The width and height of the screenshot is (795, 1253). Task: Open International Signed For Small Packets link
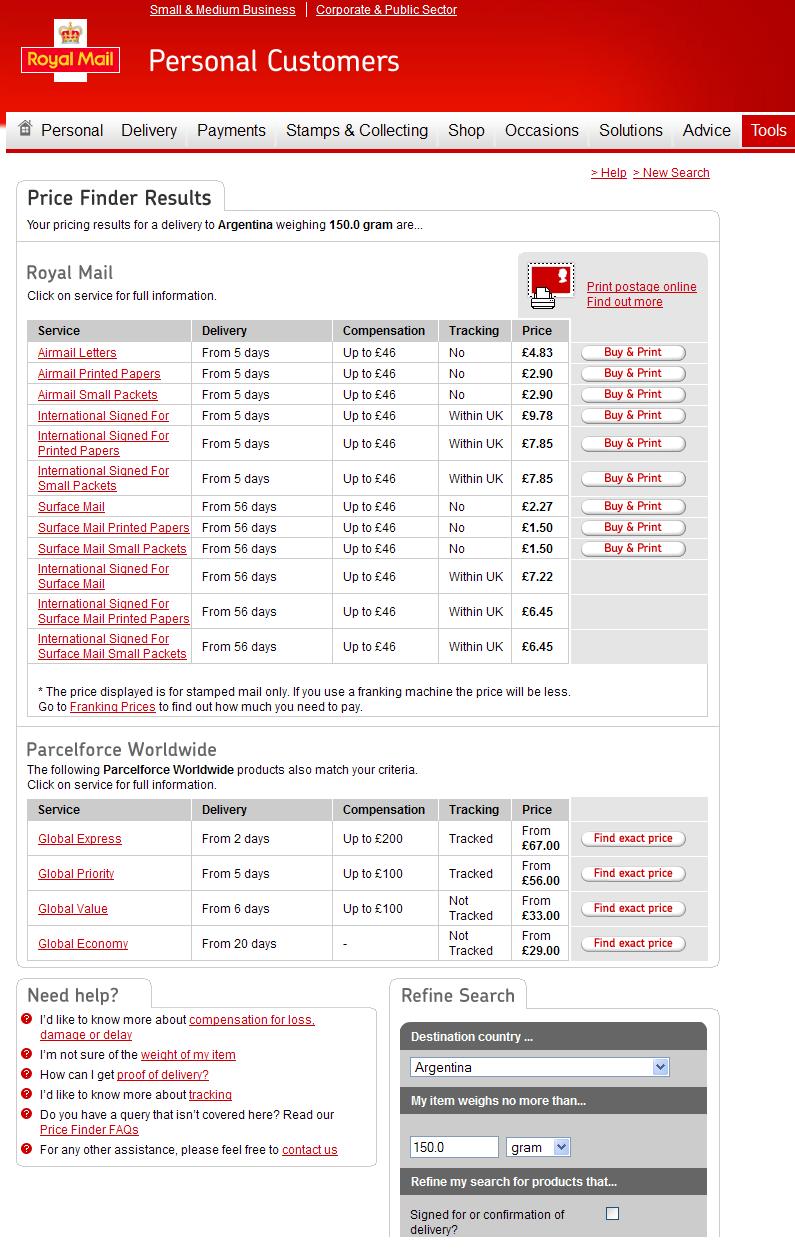(104, 478)
